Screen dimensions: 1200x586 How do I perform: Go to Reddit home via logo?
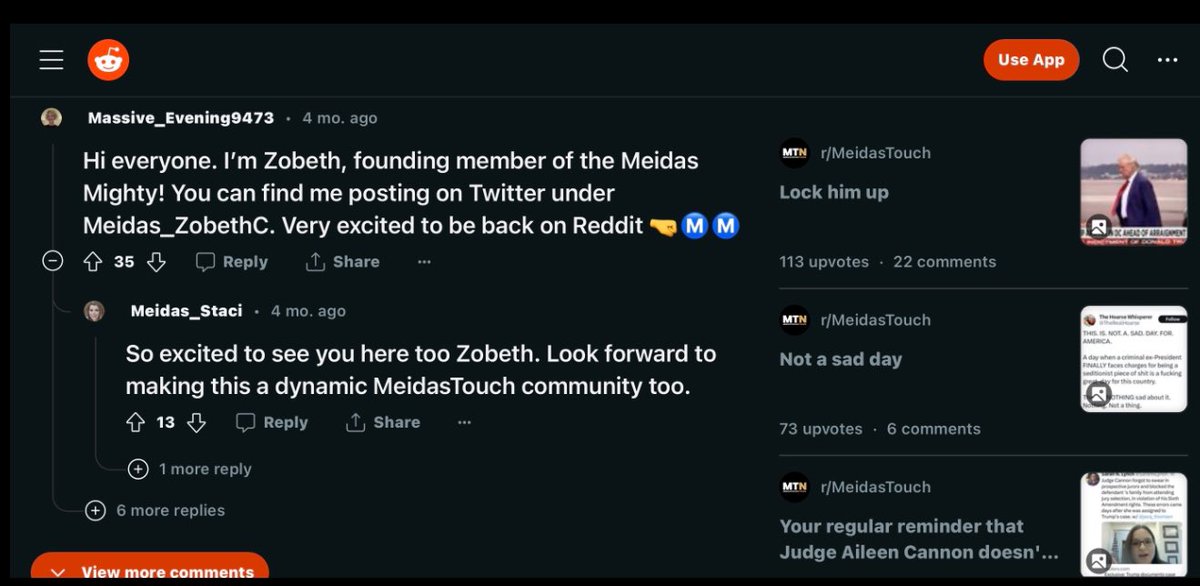108,60
